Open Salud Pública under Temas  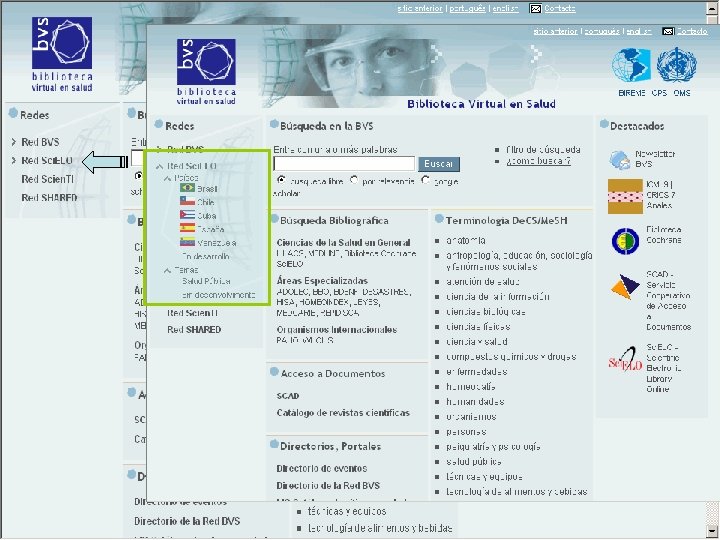pyautogui.click(x=206, y=281)
